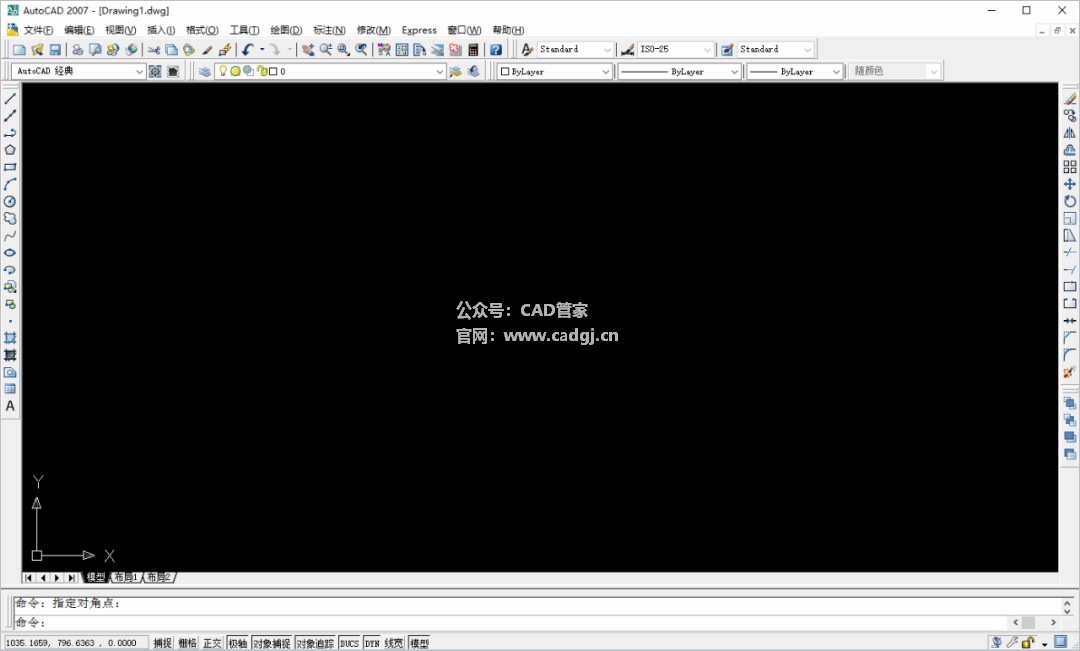
Task: Open the Express menu
Action: pos(419,30)
